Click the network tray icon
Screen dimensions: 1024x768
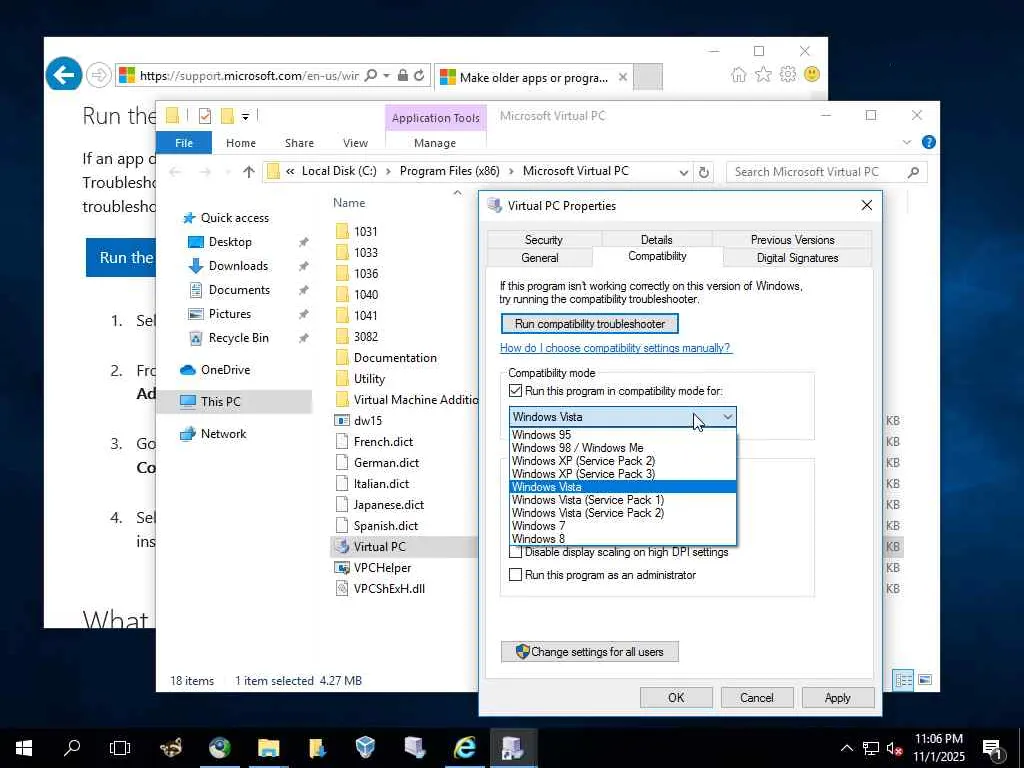click(x=870, y=748)
